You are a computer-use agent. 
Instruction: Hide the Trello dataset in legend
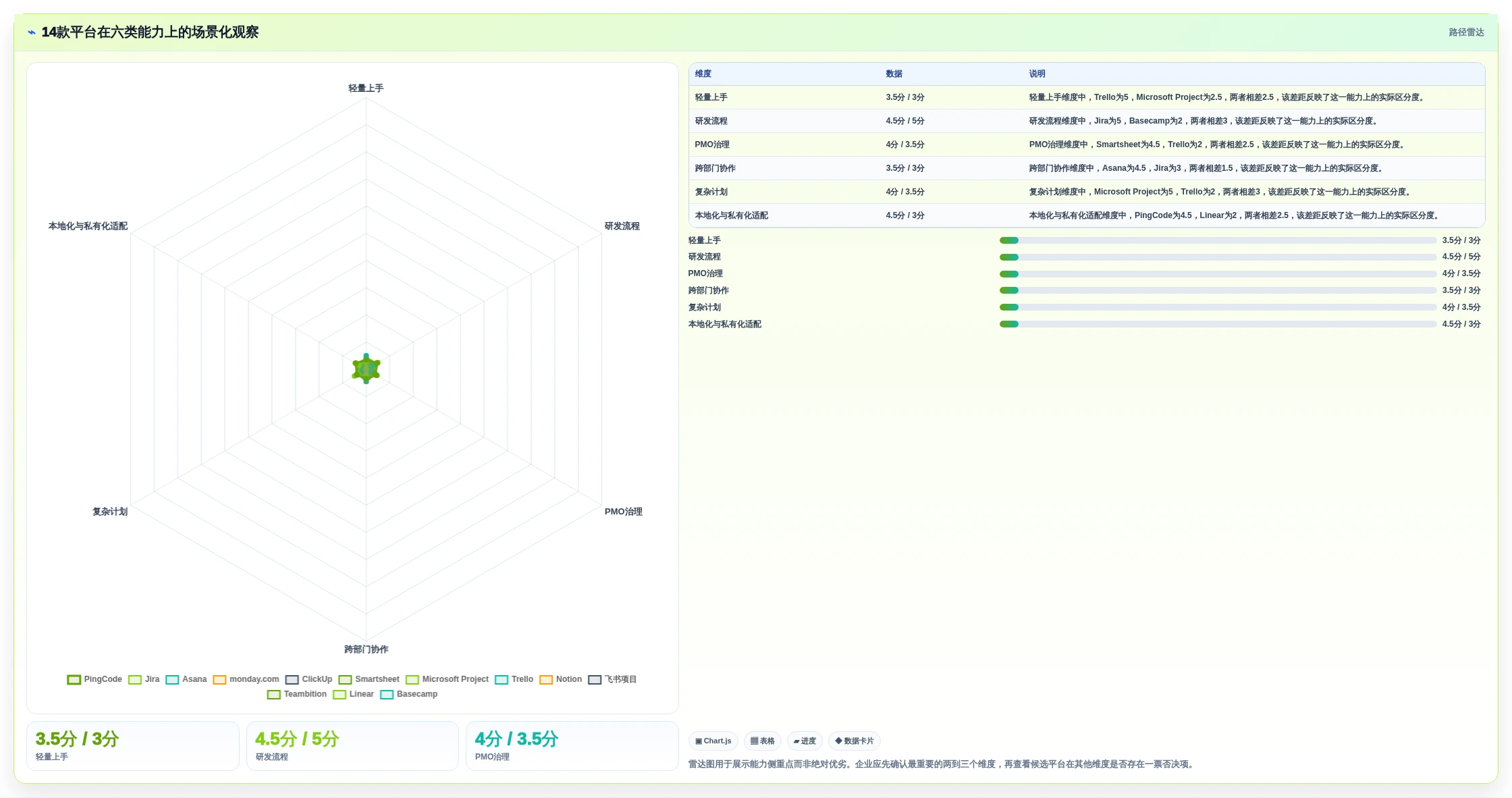coord(514,679)
